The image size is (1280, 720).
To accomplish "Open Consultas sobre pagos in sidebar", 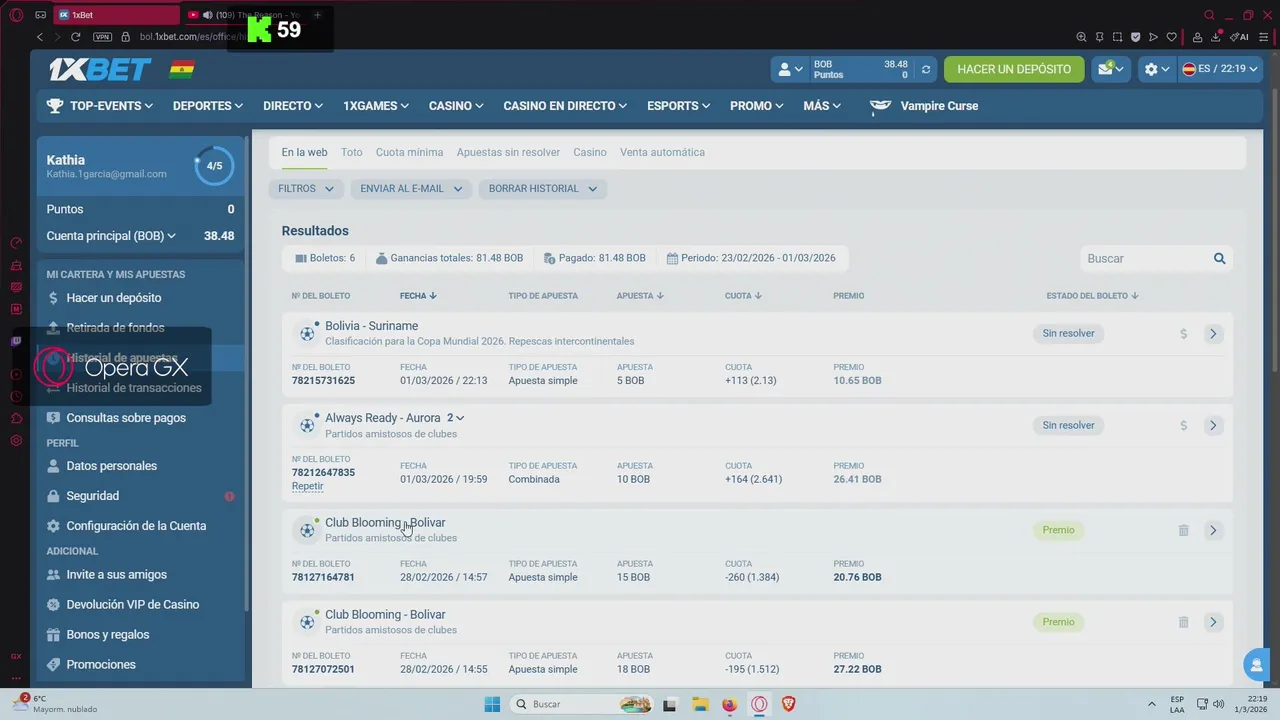I will click(x=125, y=418).
